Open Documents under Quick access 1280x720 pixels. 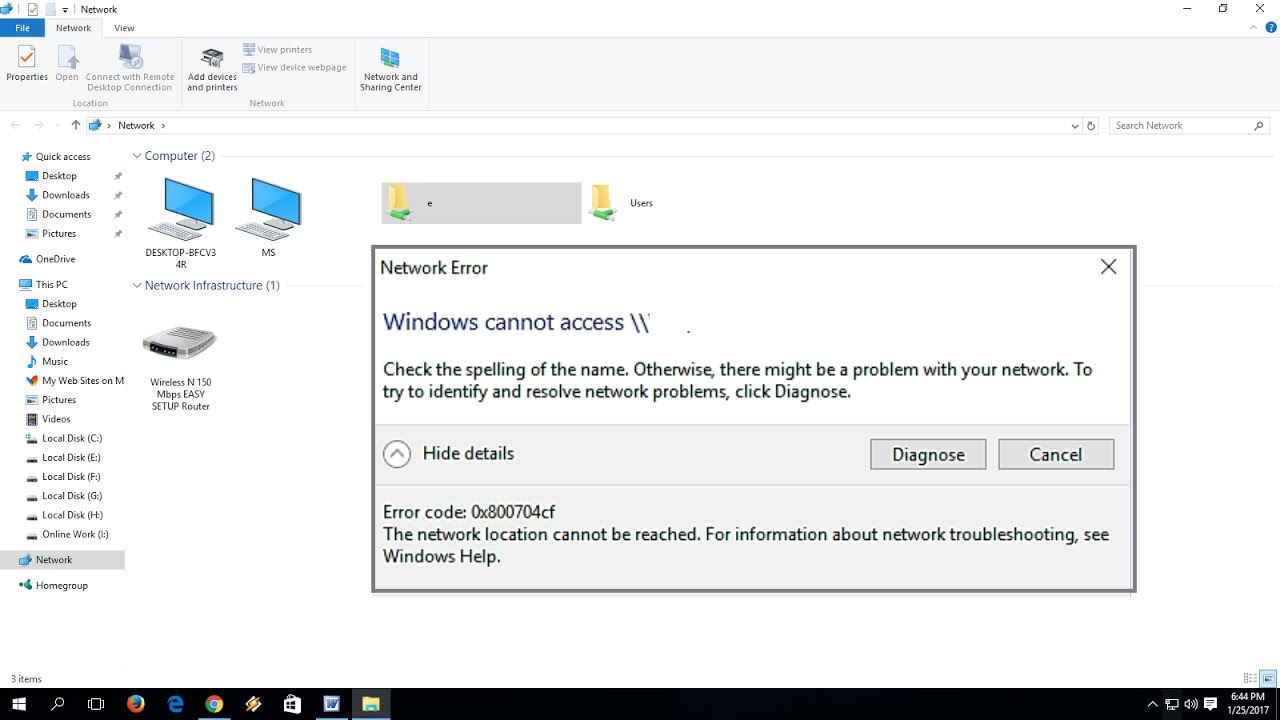(x=66, y=214)
